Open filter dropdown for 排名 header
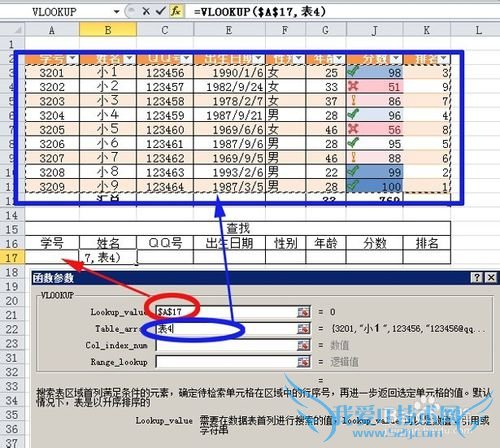This screenshot has width=500, height=448. click(x=443, y=59)
